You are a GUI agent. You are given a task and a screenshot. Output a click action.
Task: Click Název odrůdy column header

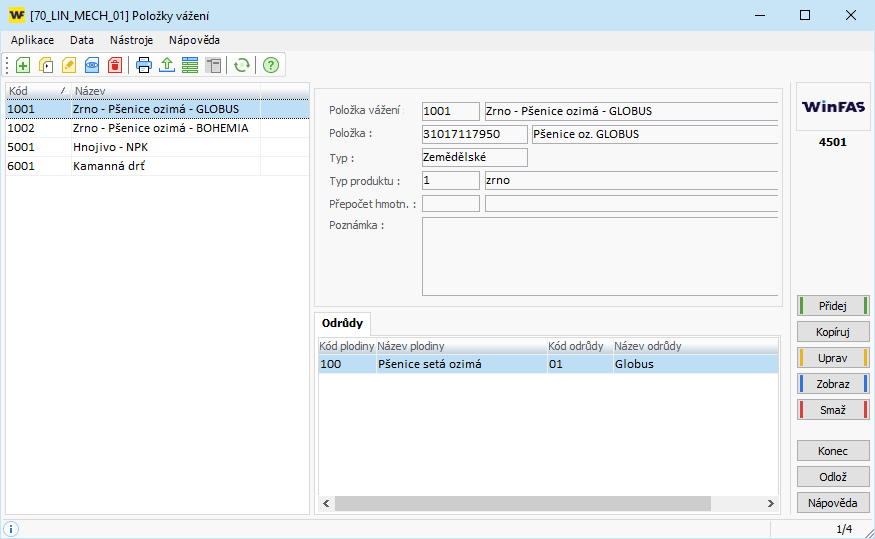(695, 346)
